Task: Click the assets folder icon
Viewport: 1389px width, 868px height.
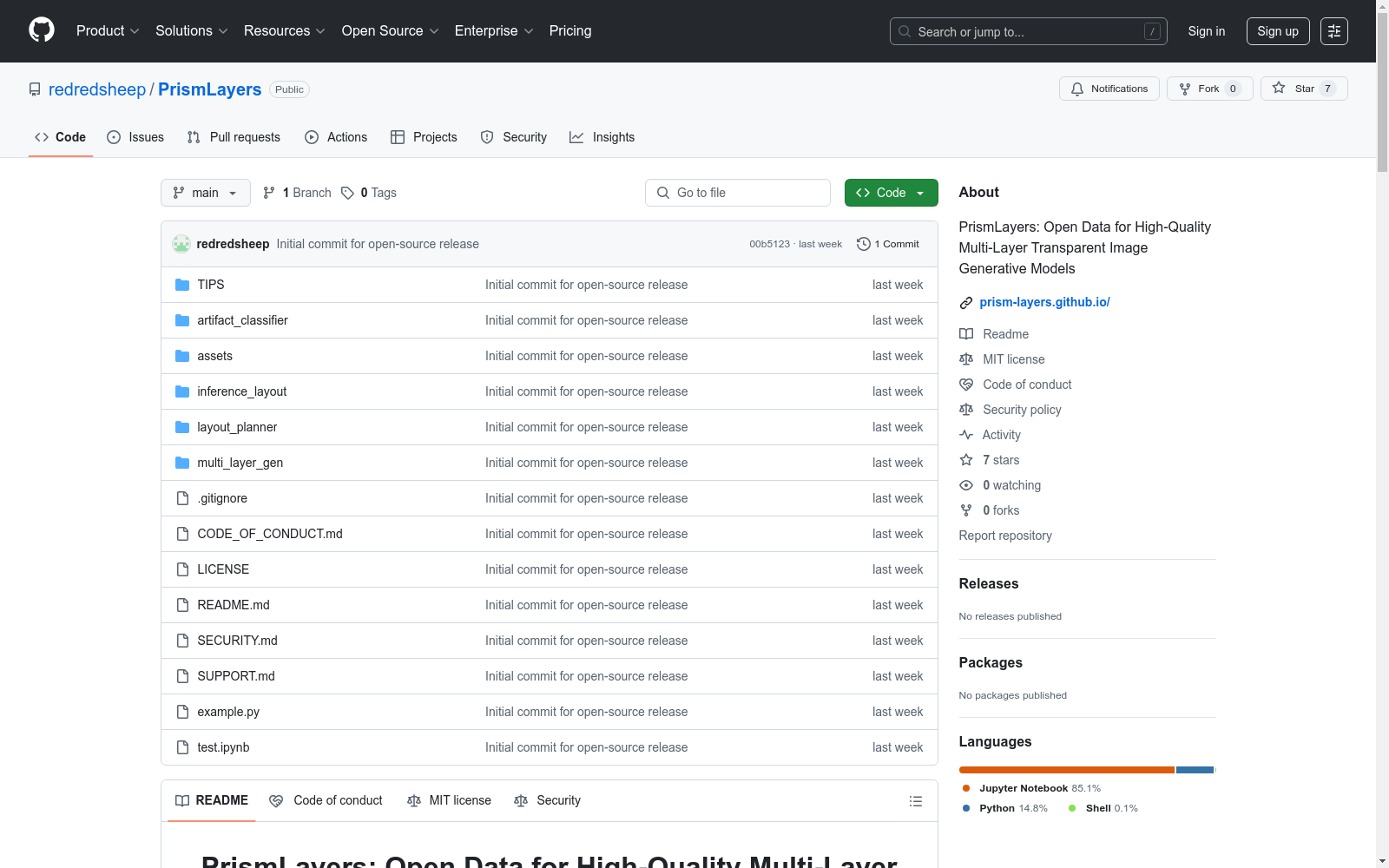Action: point(182,356)
